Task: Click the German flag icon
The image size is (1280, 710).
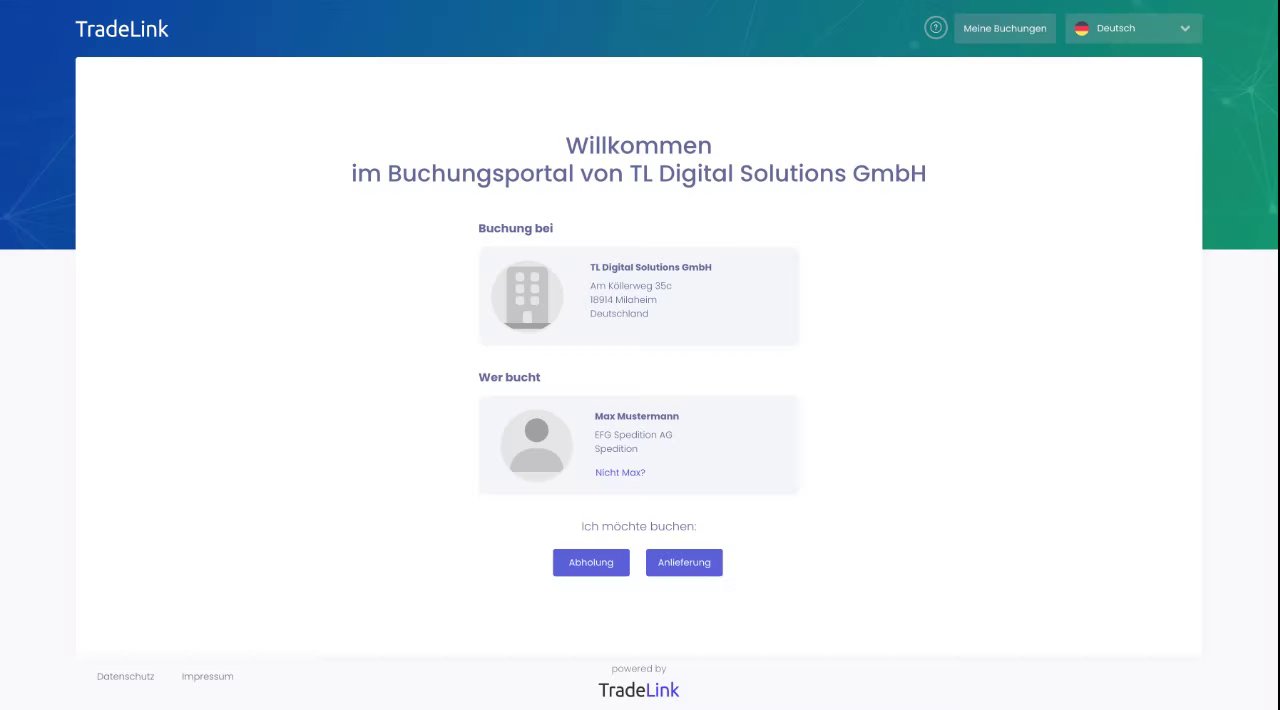Action: (x=1082, y=28)
